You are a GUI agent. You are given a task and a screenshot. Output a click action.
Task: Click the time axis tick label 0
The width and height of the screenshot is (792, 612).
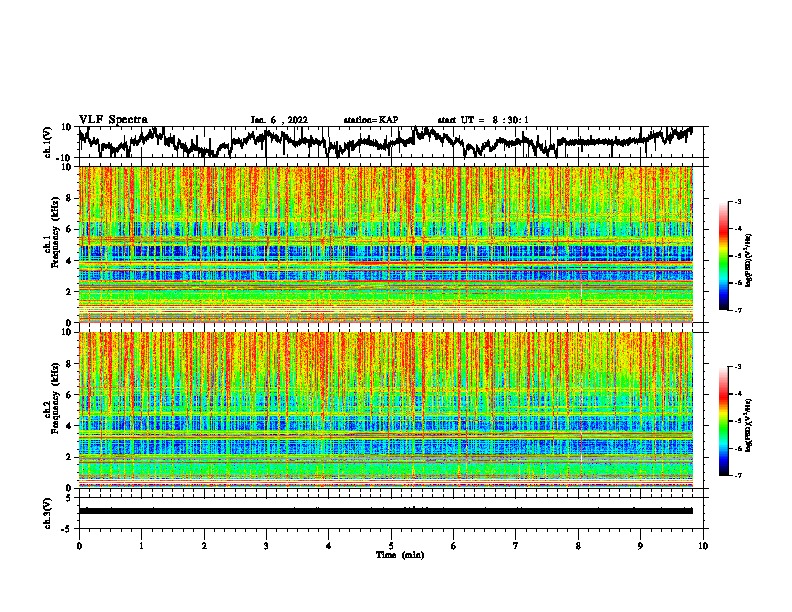click(79, 546)
